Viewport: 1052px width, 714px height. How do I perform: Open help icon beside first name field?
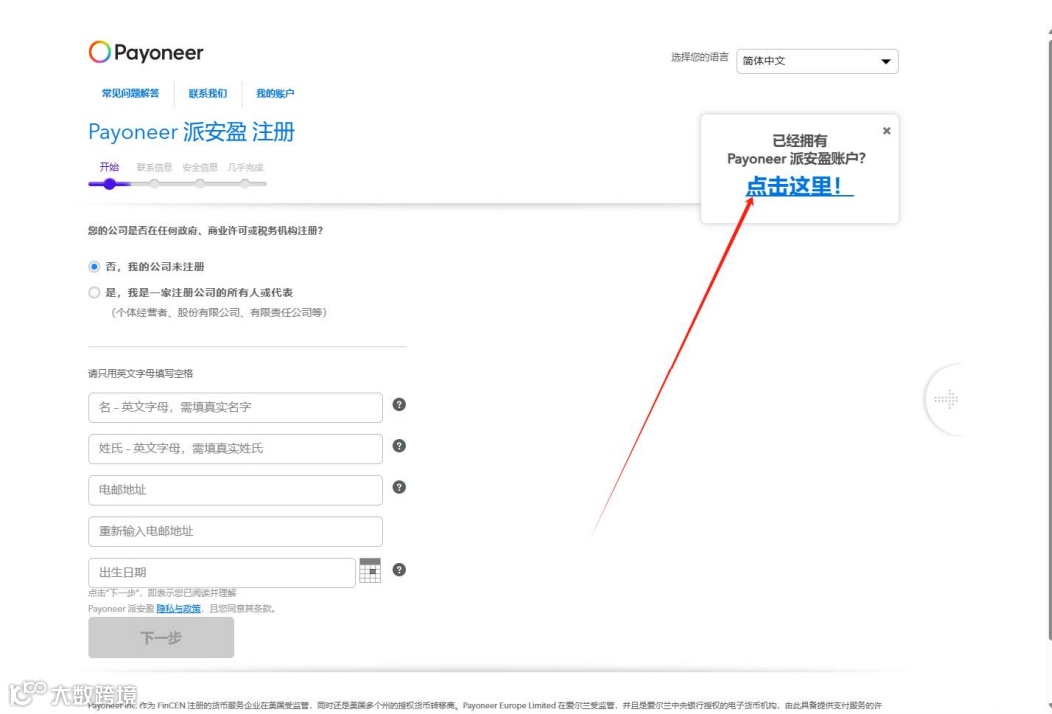click(x=399, y=405)
